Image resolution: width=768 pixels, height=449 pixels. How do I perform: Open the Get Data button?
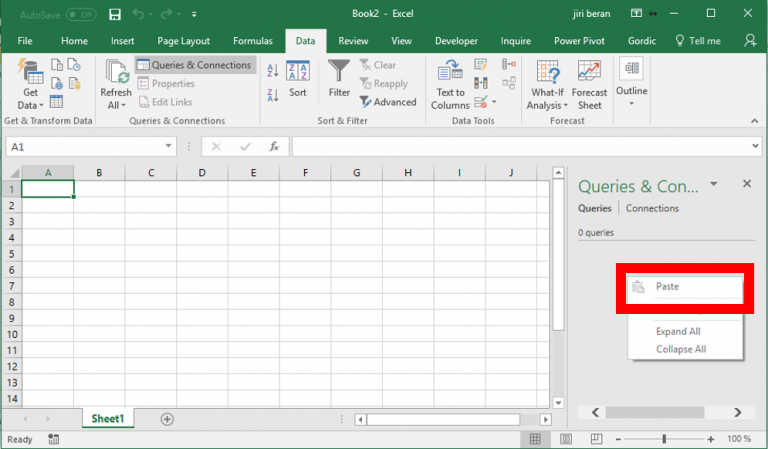tap(30, 84)
